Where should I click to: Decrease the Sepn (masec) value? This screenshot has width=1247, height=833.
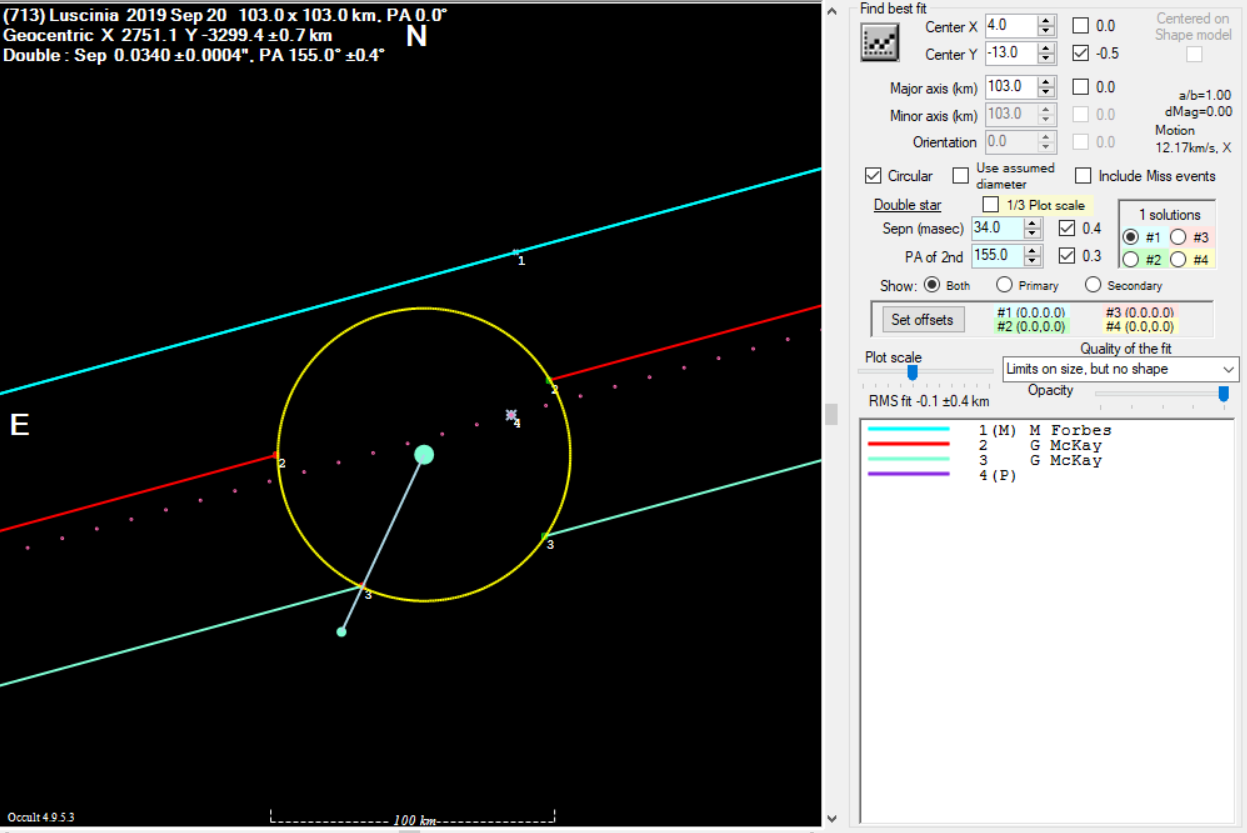click(1033, 234)
